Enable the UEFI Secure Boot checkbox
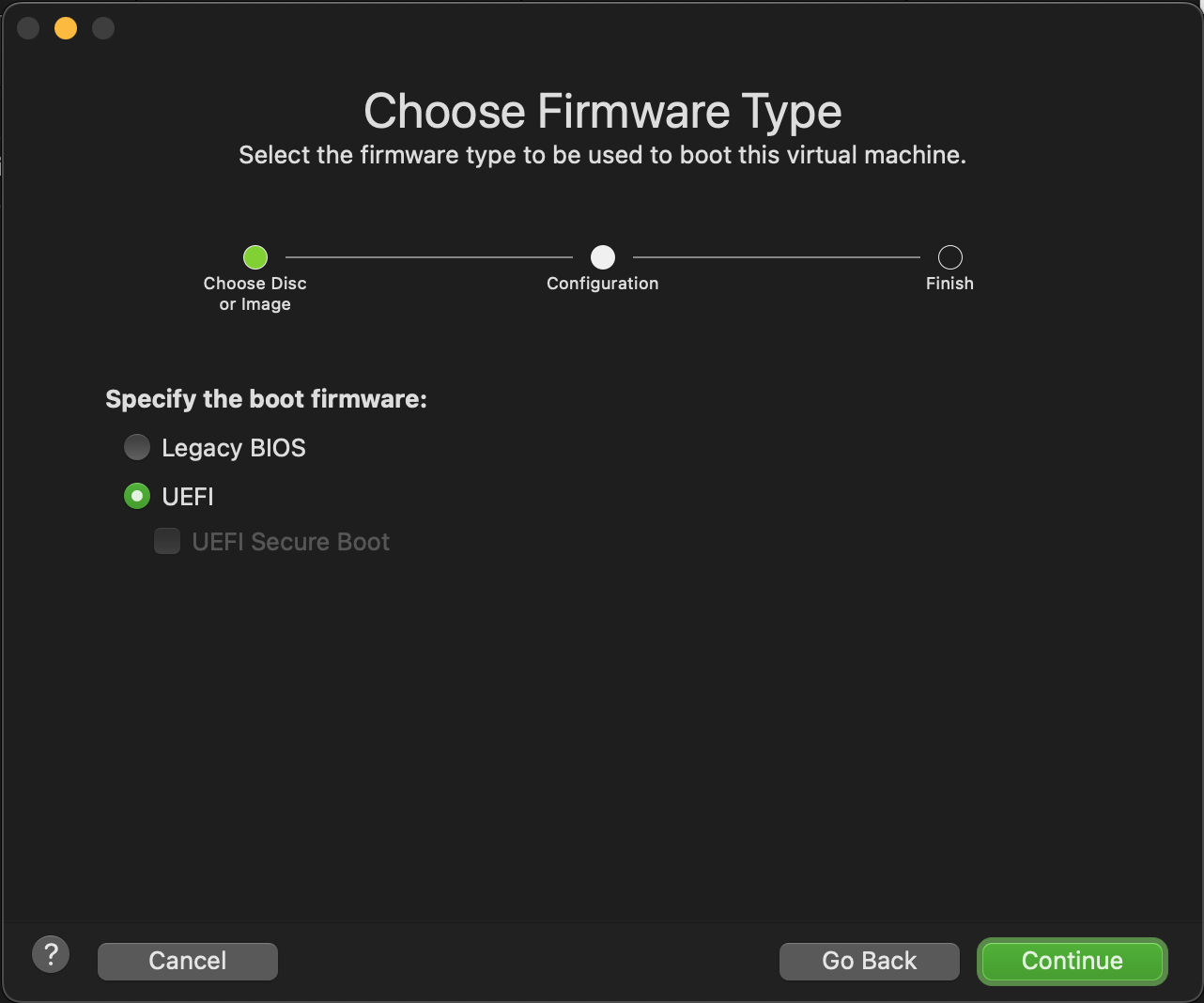Image resolution: width=1204 pixels, height=1003 pixels. 167,541
